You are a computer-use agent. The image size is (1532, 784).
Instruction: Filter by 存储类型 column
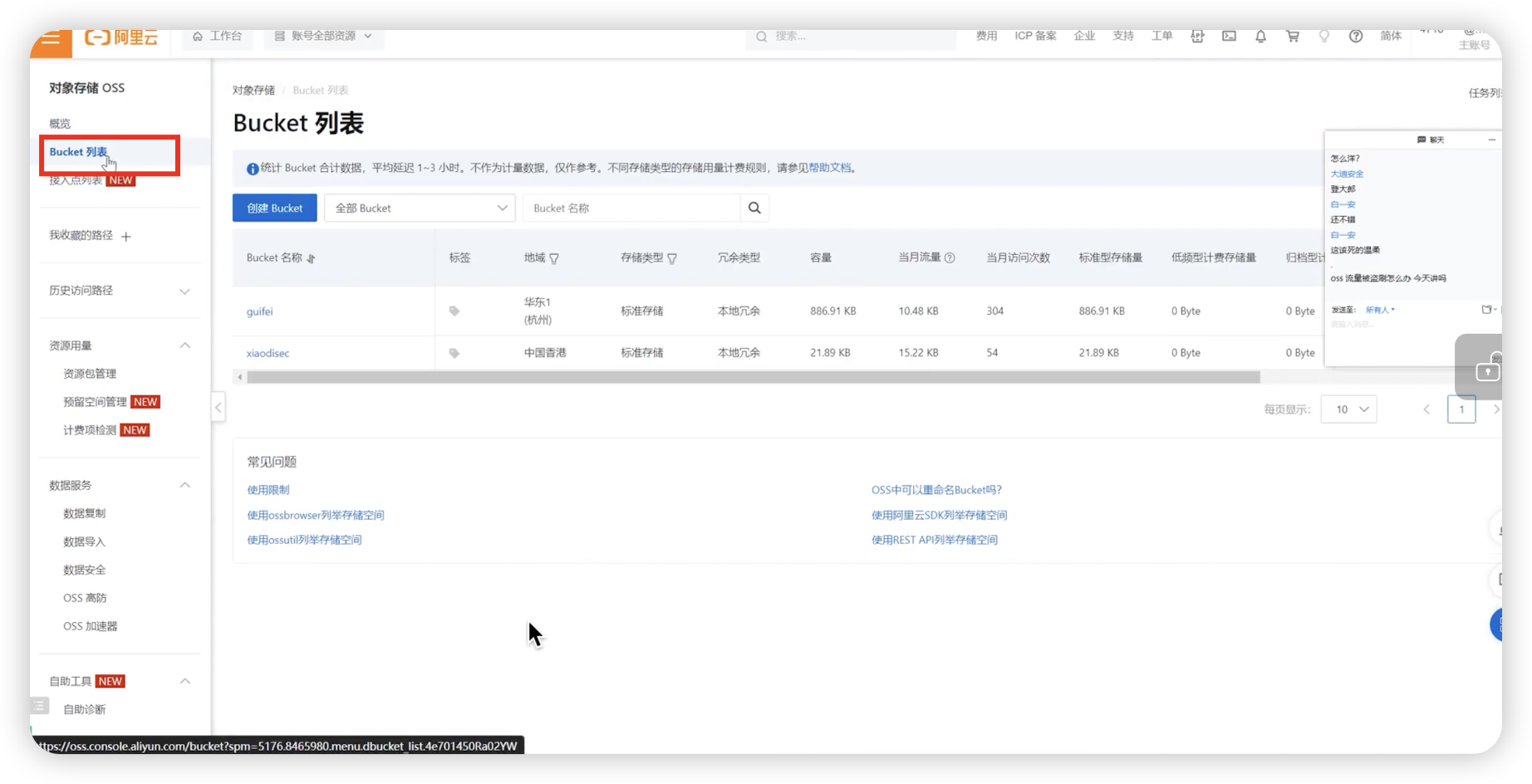[672, 259]
